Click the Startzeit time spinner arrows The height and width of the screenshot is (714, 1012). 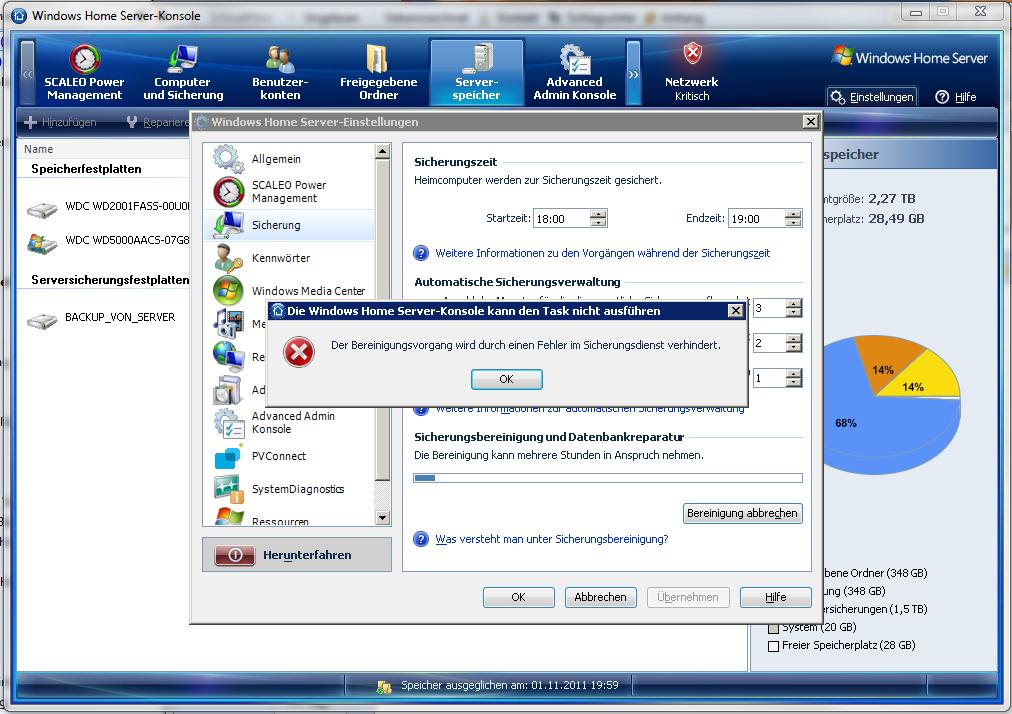pyautogui.click(x=598, y=219)
